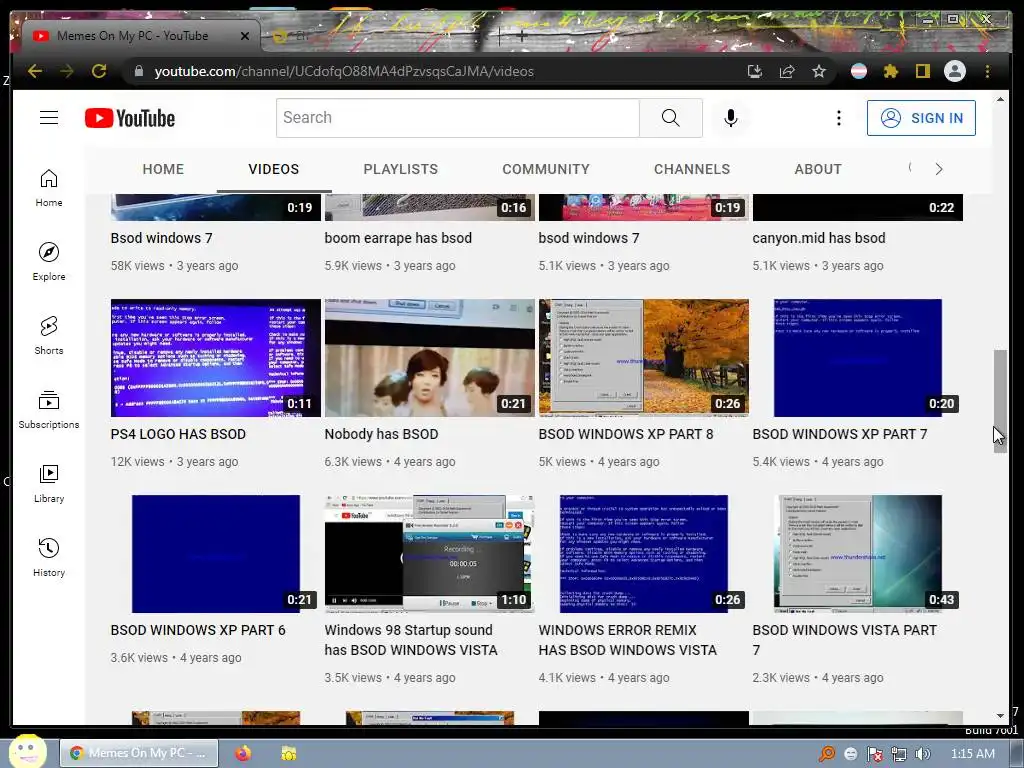Go to Home in the sidebar
Viewport: 1024px width, 768px height.
point(49,188)
